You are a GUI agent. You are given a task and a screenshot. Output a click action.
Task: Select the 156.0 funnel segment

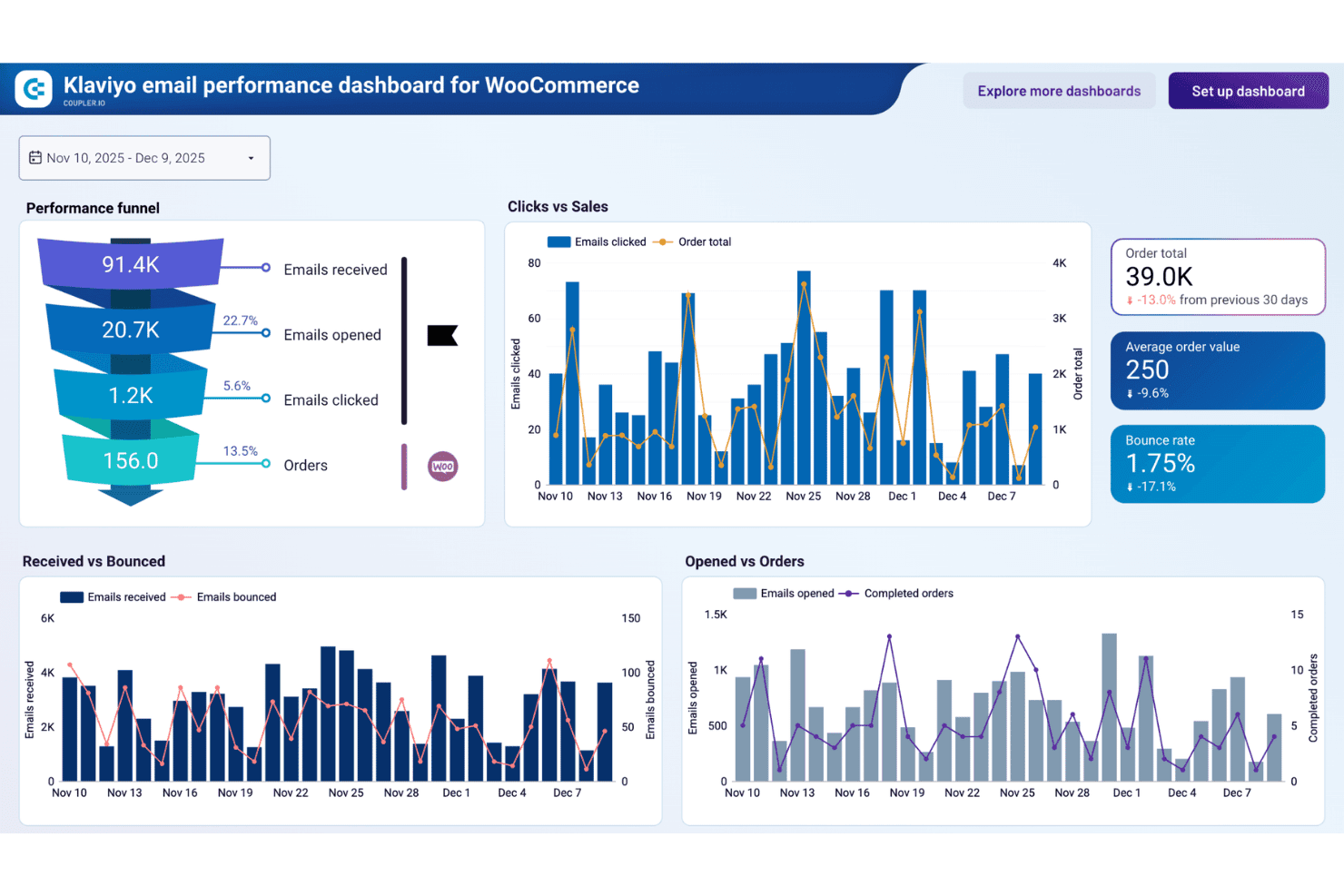click(x=131, y=460)
